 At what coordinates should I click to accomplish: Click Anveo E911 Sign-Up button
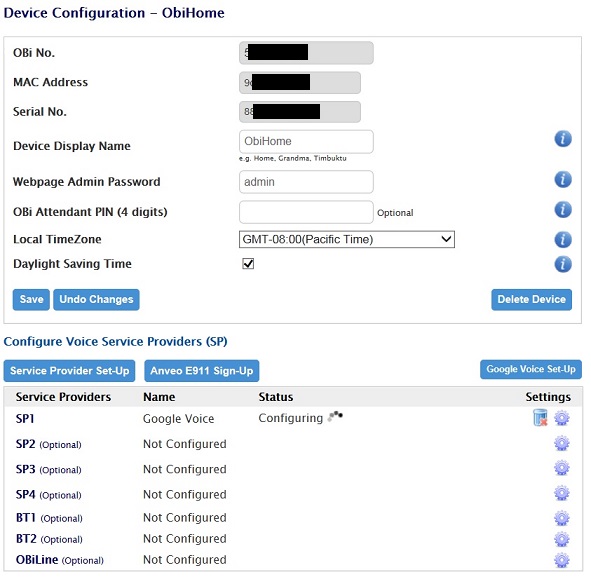coord(202,371)
